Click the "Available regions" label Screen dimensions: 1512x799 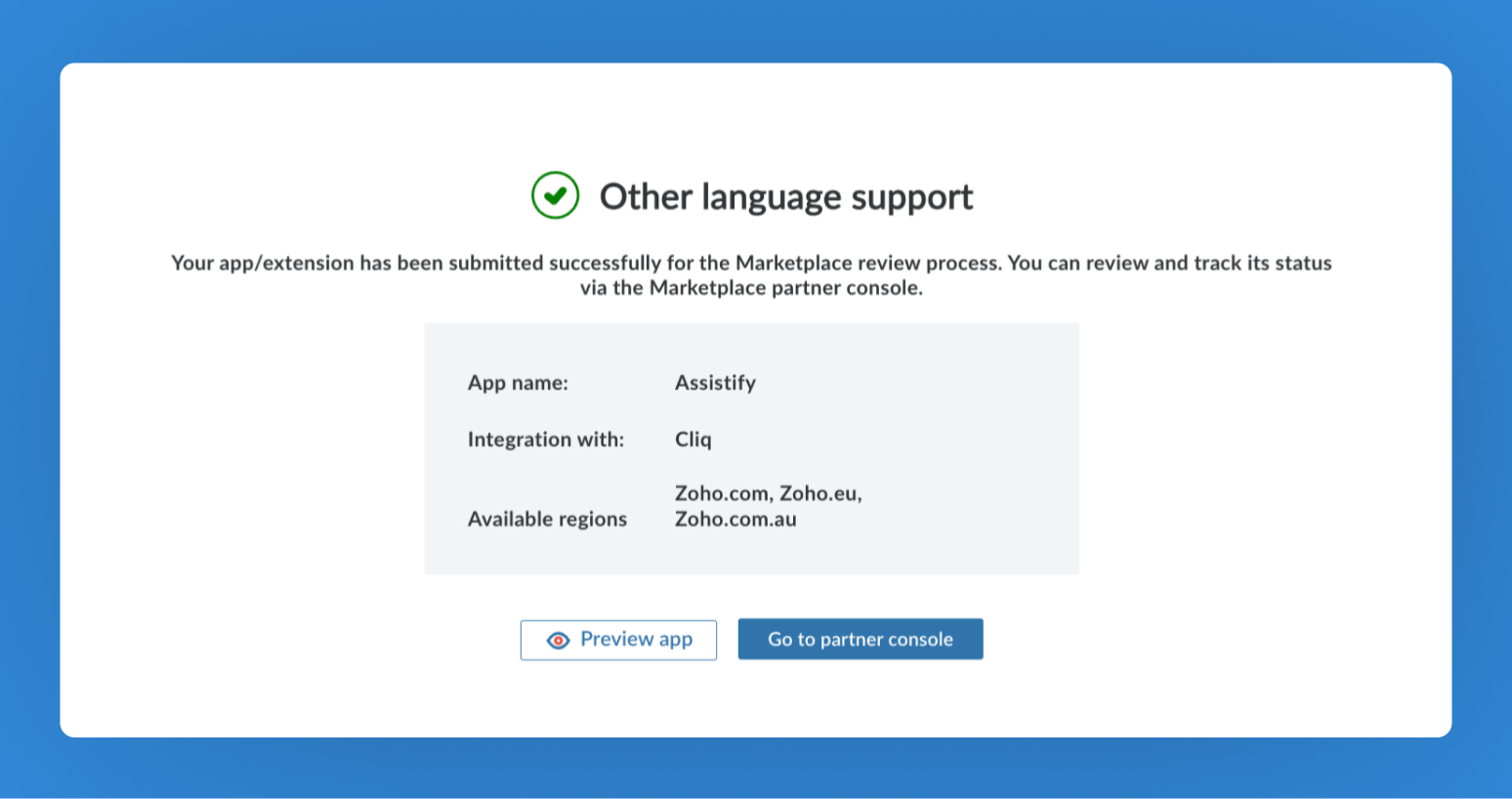point(547,519)
